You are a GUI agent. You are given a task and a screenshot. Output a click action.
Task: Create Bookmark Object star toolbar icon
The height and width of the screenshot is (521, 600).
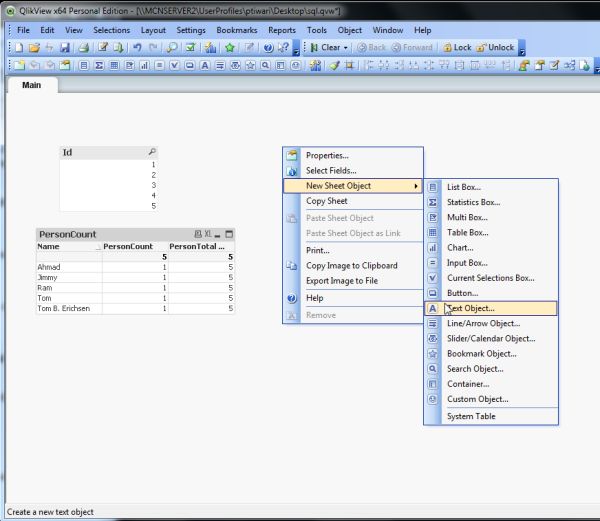click(x=250, y=65)
